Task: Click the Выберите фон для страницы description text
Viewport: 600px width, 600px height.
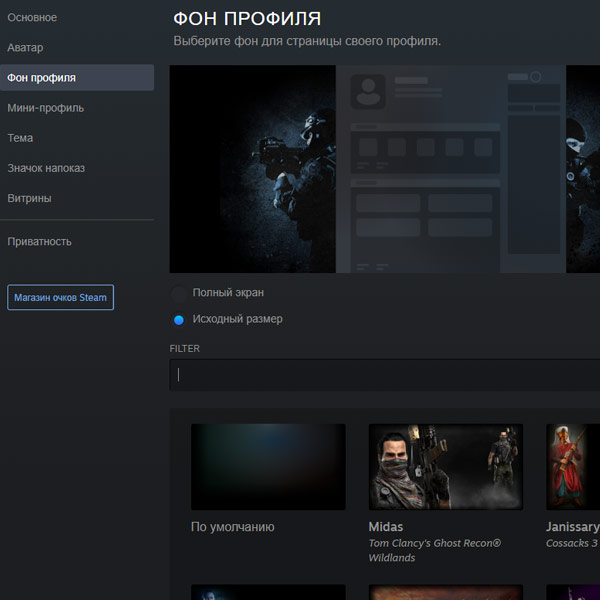Action: coord(307,41)
